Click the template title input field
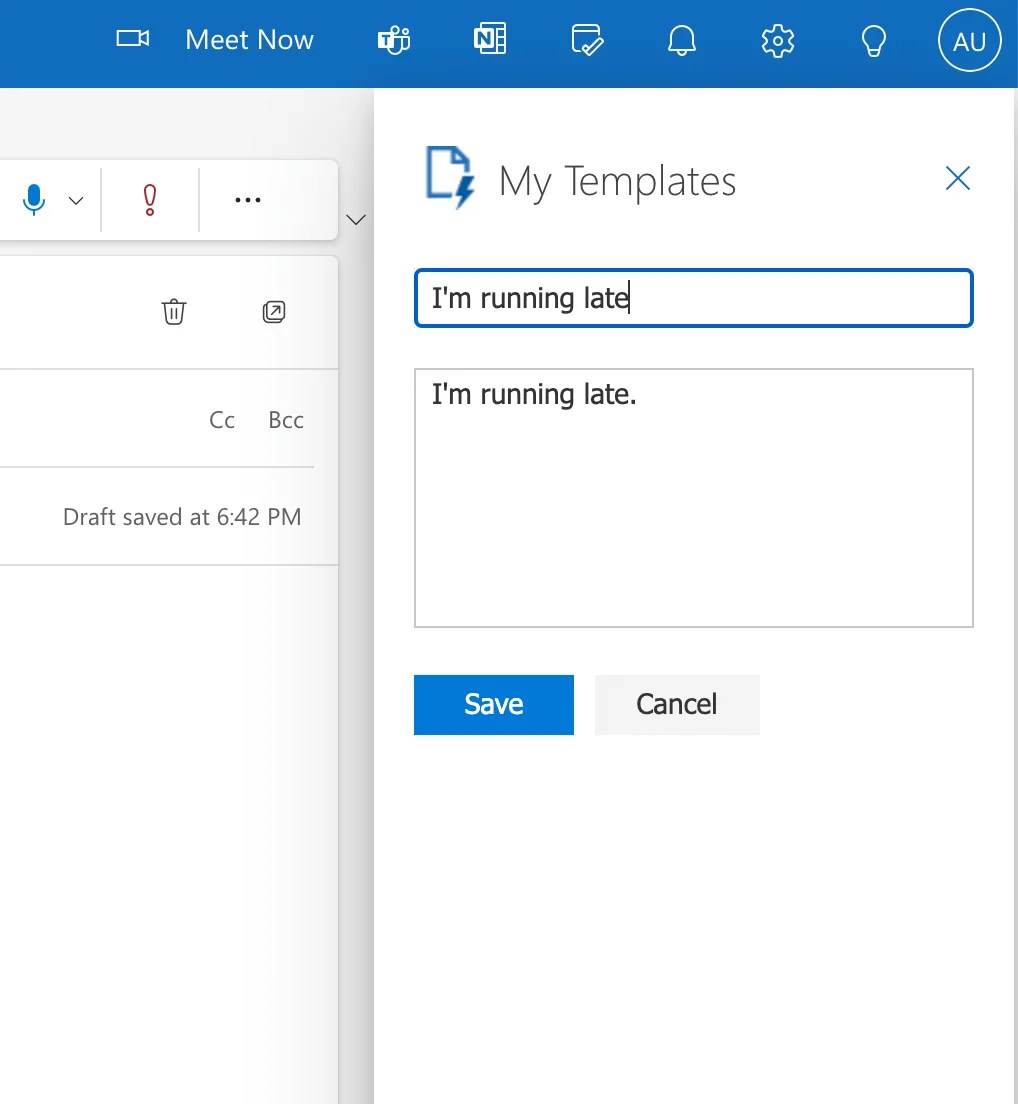Viewport: 1018px width, 1104px height. 693,298
